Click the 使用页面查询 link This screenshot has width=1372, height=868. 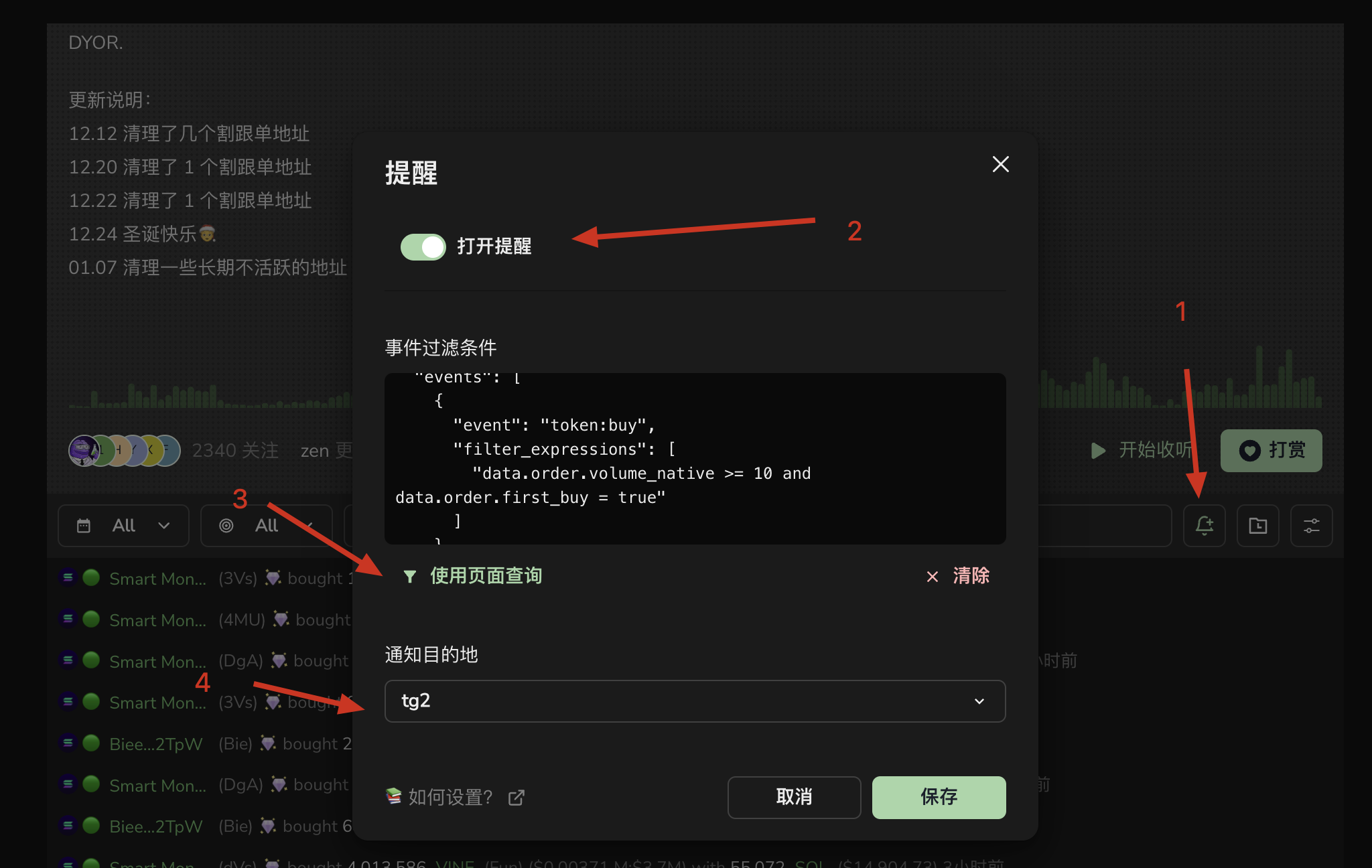(x=486, y=576)
